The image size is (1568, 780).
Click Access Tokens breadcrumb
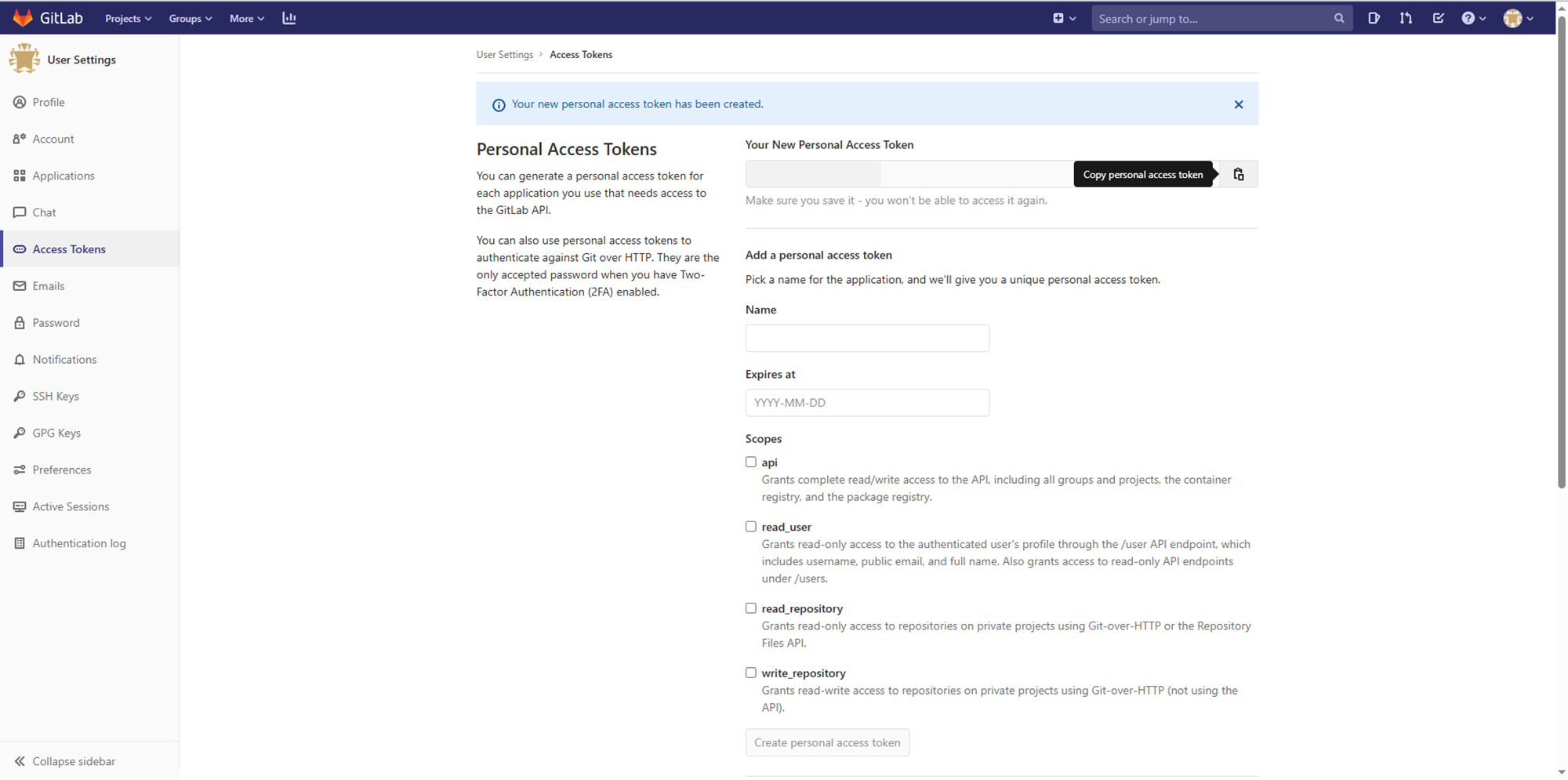tap(581, 54)
